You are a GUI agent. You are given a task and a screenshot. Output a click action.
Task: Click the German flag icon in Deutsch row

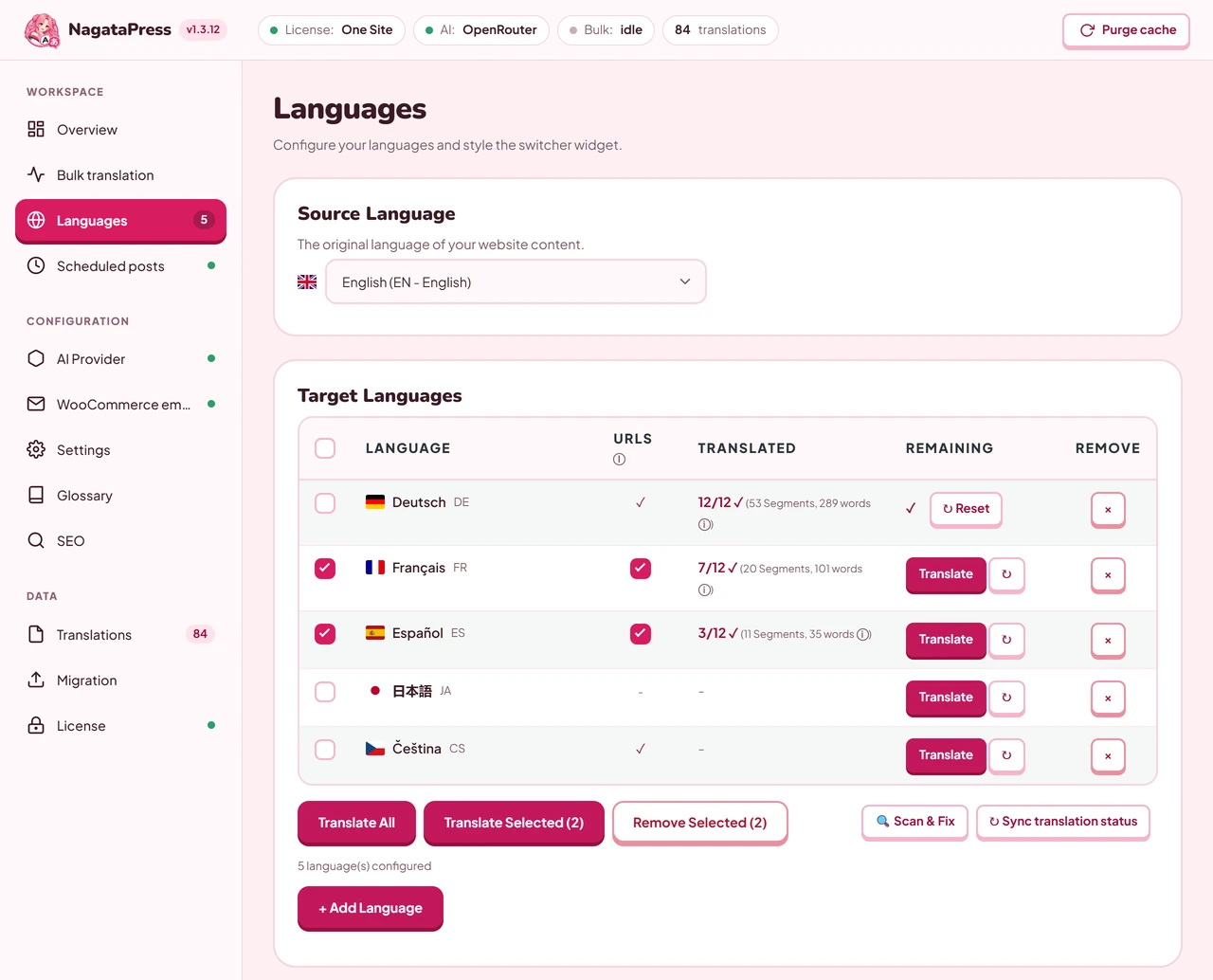(x=375, y=502)
